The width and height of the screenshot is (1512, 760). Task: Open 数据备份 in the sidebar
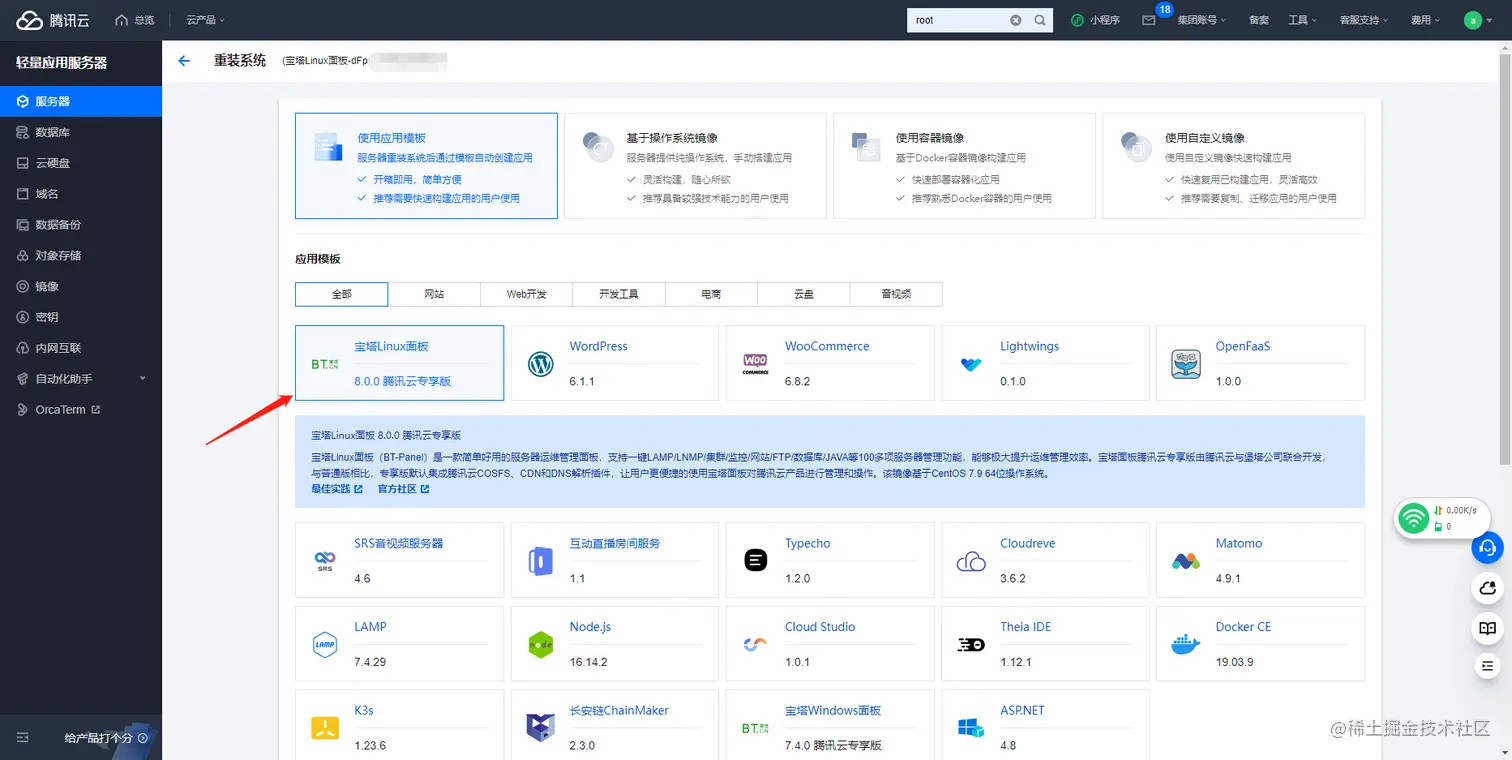(81, 225)
